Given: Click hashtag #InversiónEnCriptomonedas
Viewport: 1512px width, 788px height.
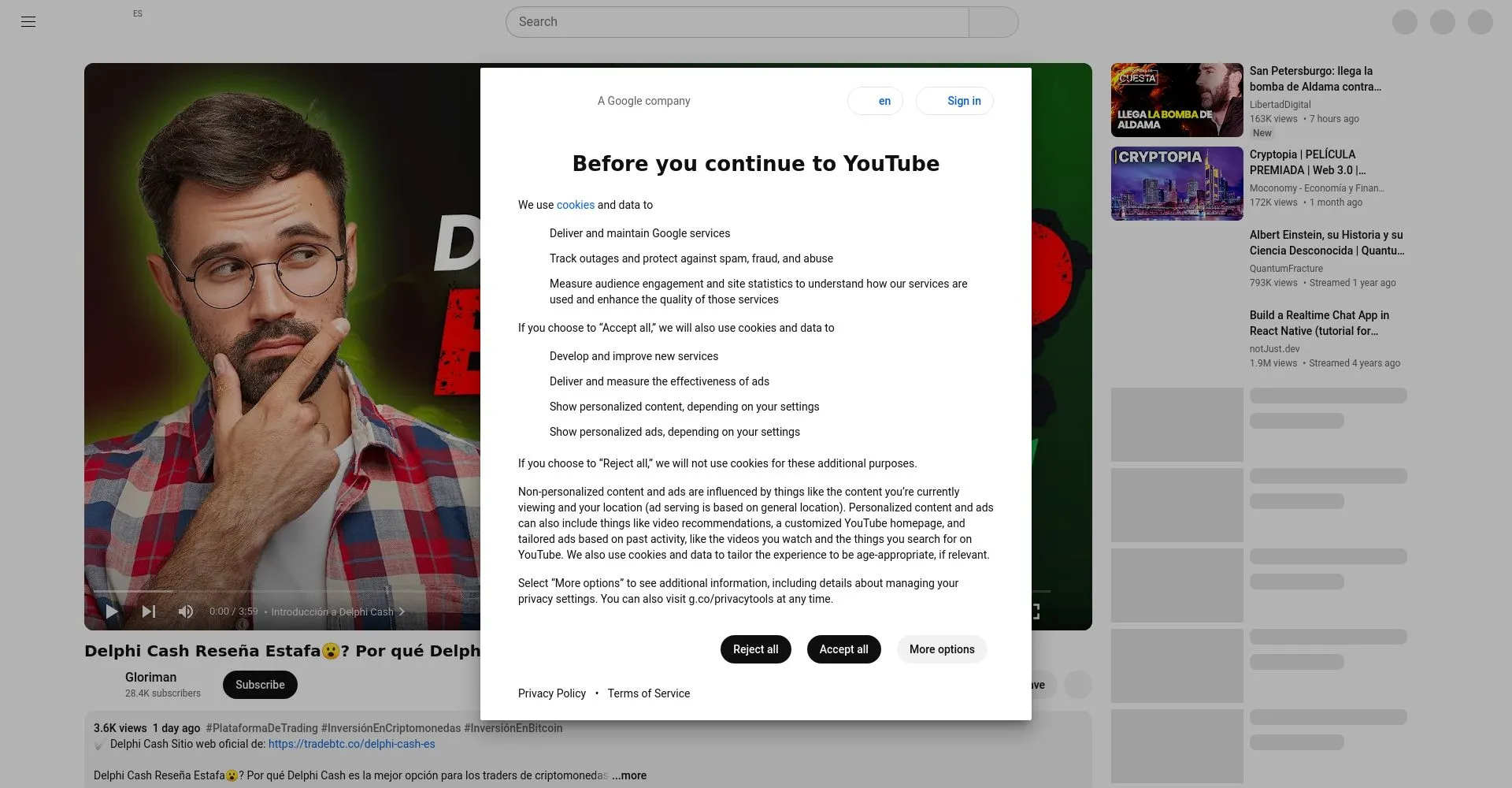Looking at the screenshot, I should tap(391, 728).
